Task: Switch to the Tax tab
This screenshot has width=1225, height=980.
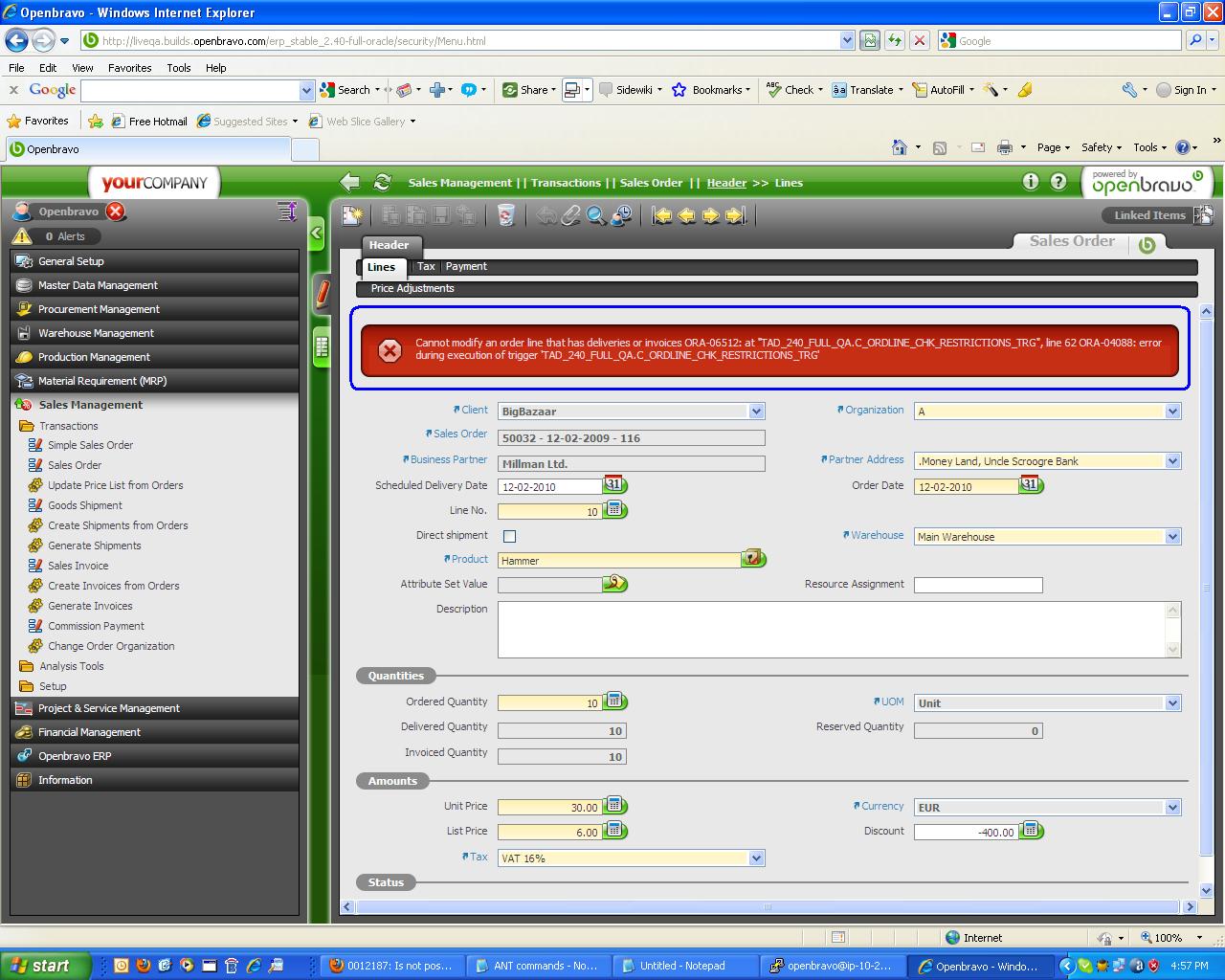Action: pos(426,267)
